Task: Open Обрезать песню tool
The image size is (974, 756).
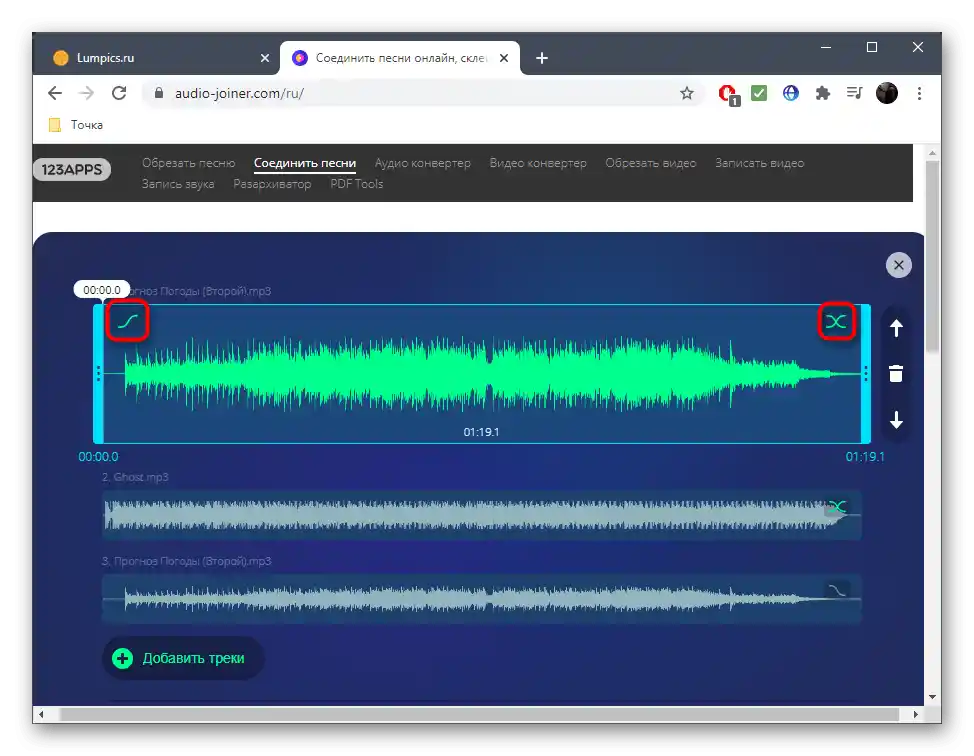Action: pos(188,163)
